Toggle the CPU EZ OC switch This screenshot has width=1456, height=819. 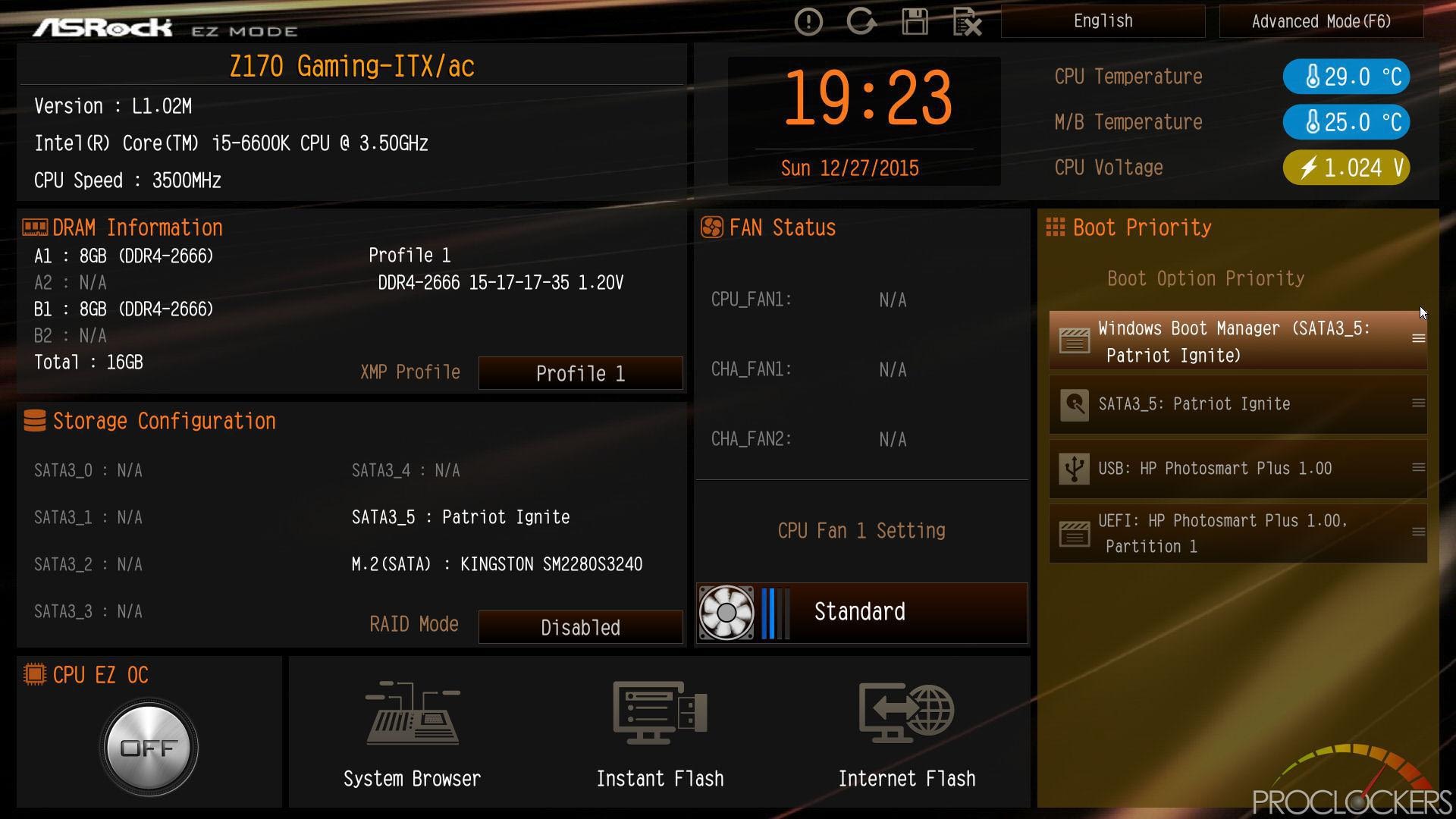click(149, 748)
